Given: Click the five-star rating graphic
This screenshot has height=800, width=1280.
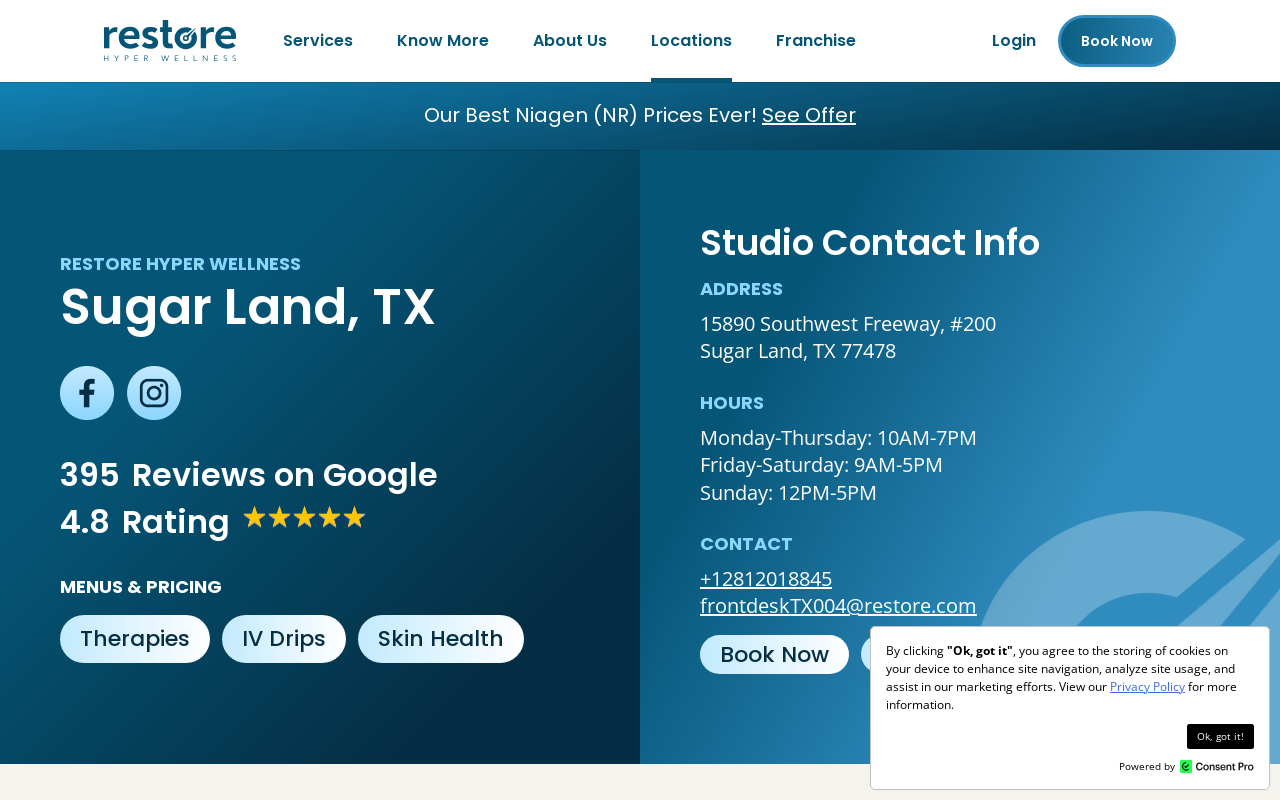Looking at the screenshot, I should (x=304, y=518).
